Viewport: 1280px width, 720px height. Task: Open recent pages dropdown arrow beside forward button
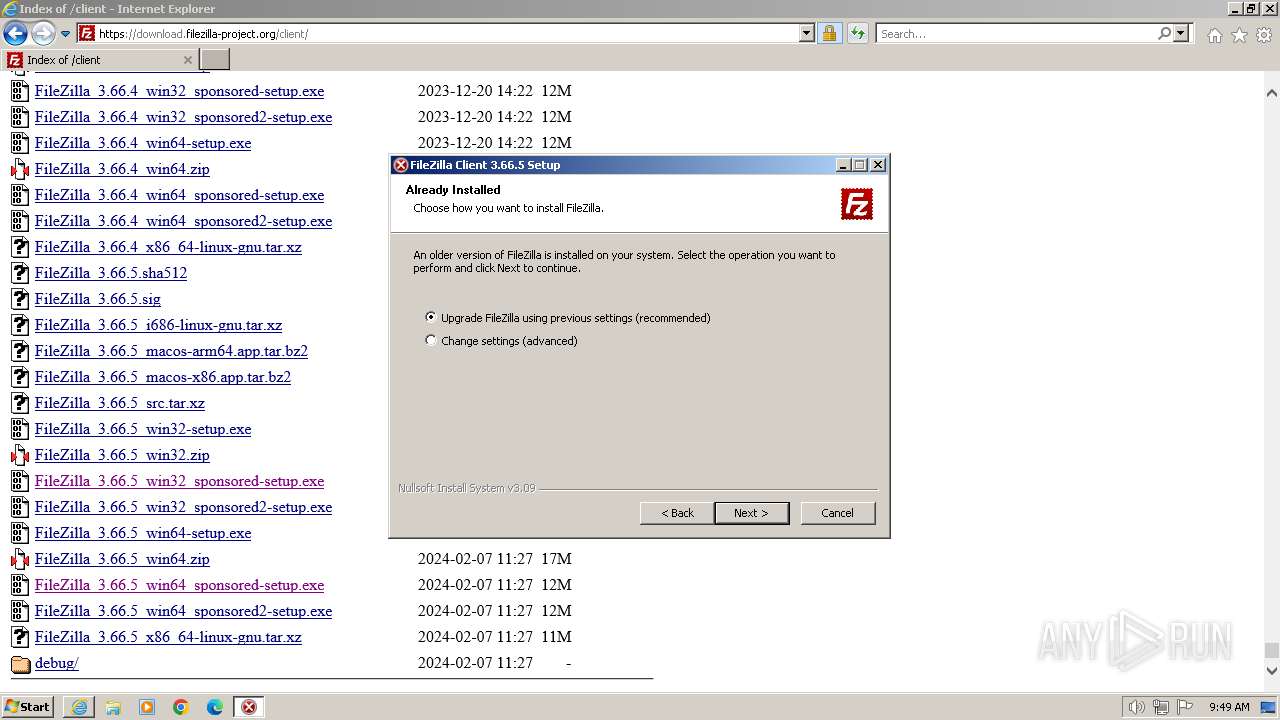click(x=66, y=34)
